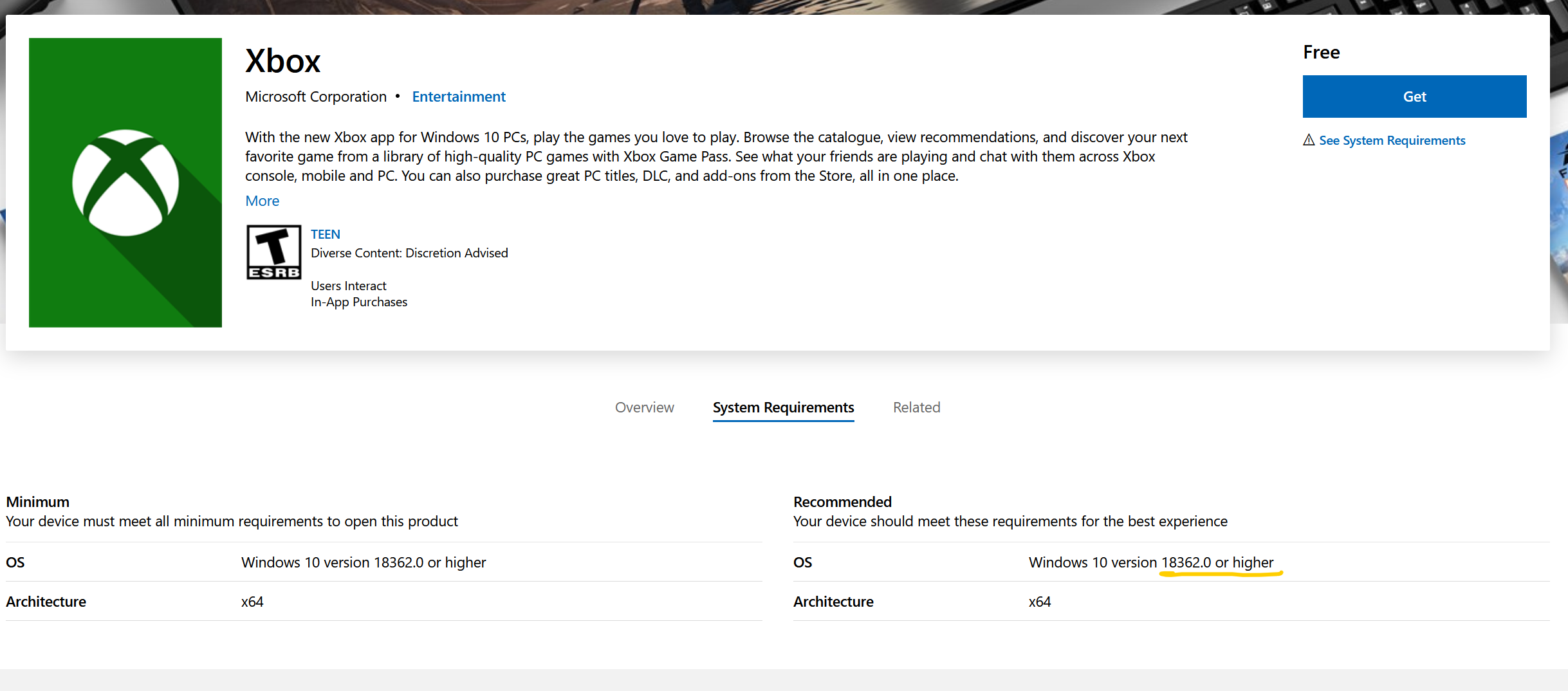The height and width of the screenshot is (691, 1568).
Task: Click the Minimum OS row label
Action: pos(15,562)
